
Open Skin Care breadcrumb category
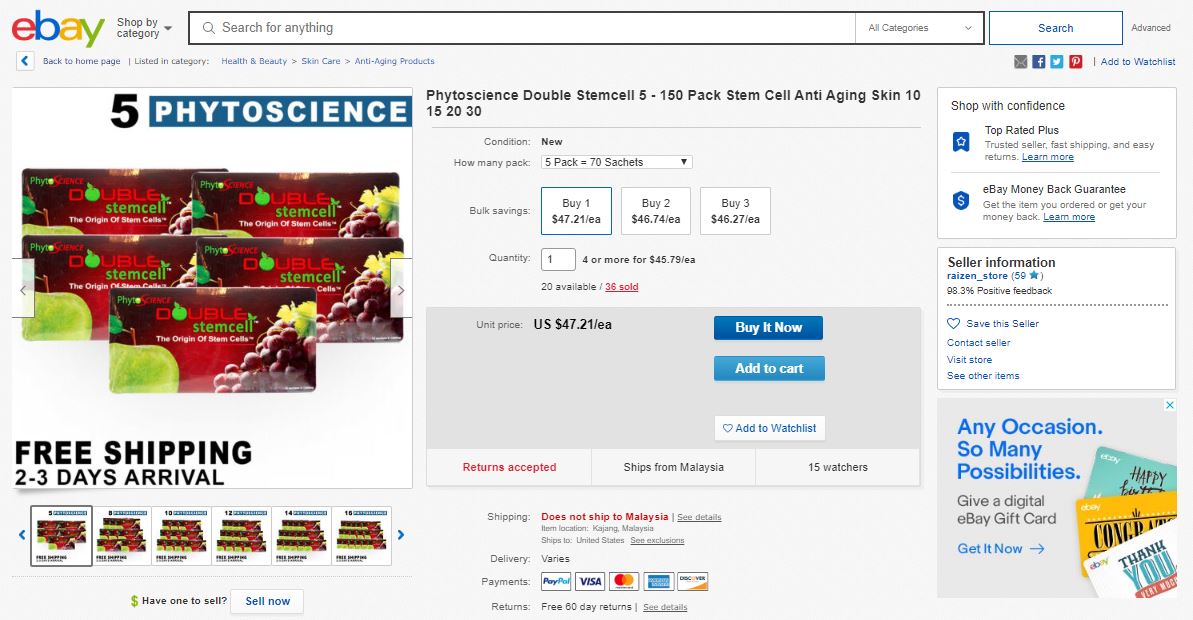click(321, 61)
